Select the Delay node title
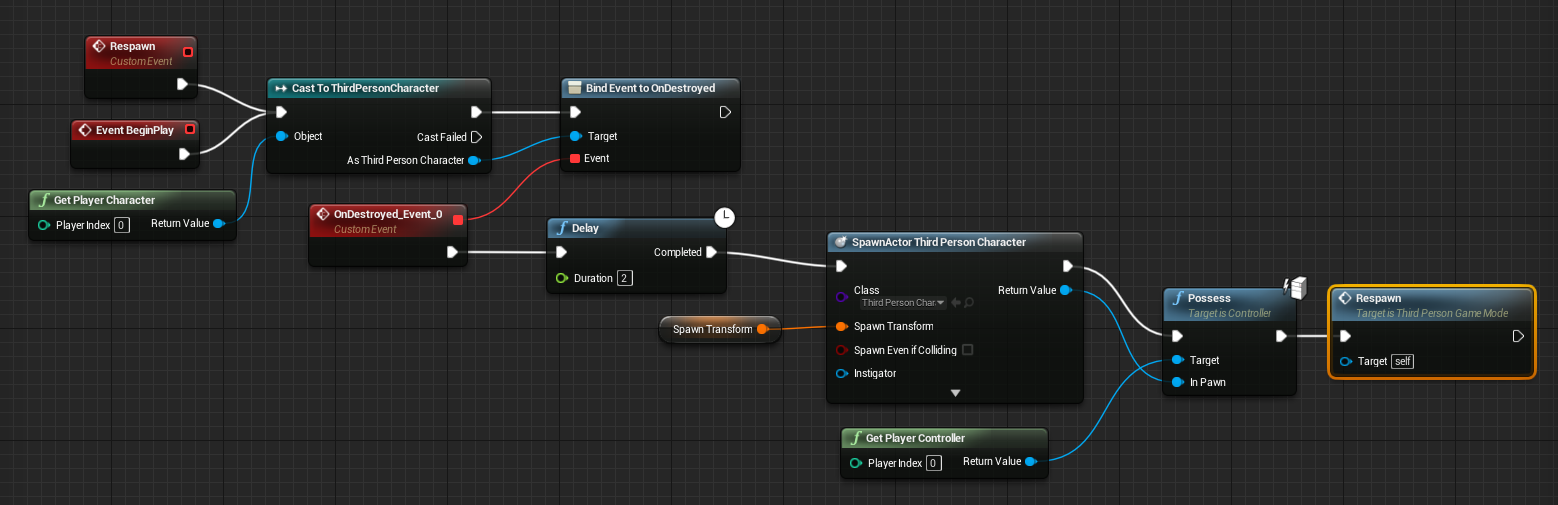1558x505 pixels. 585,228
